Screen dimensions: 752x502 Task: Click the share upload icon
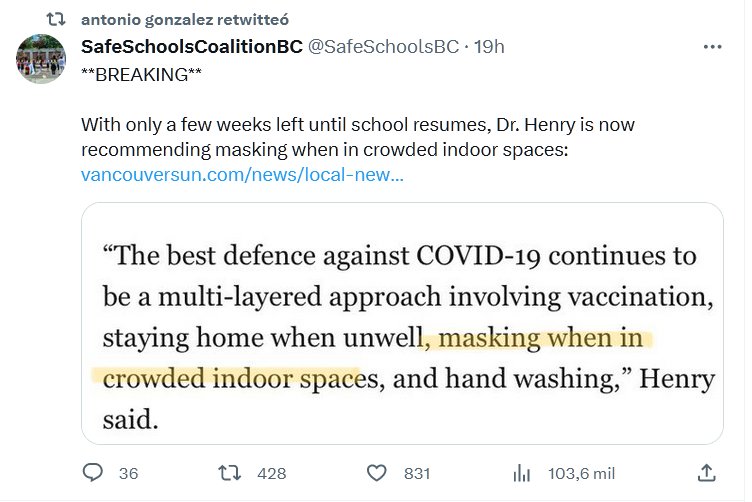pyautogui.click(x=706, y=473)
